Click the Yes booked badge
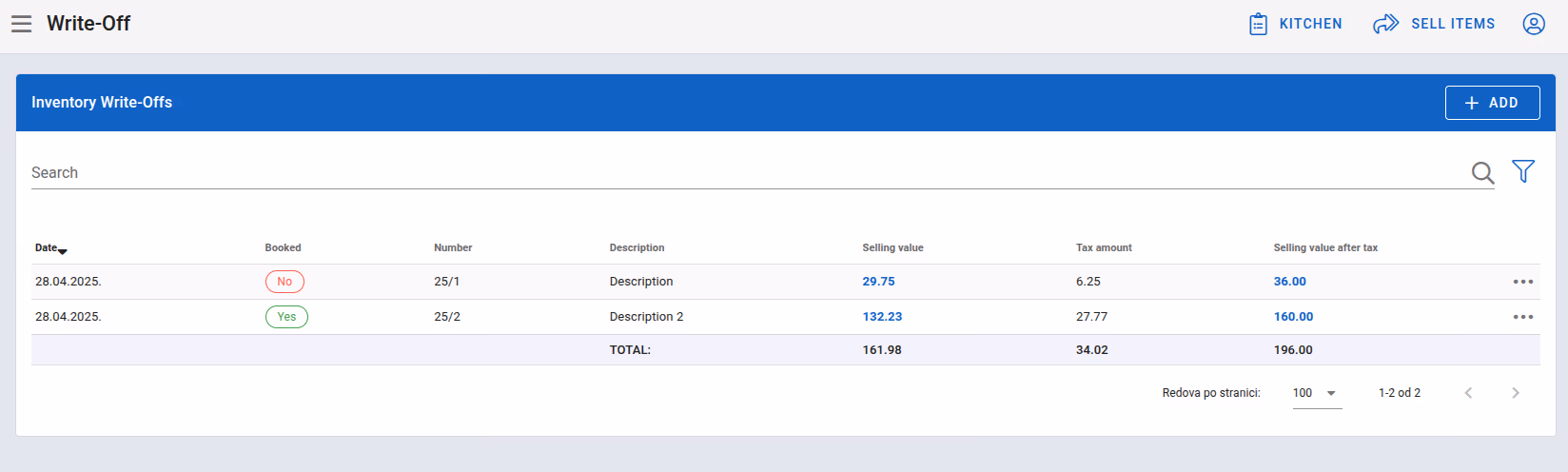The width and height of the screenshot is (1568, 472). point(286,317)
